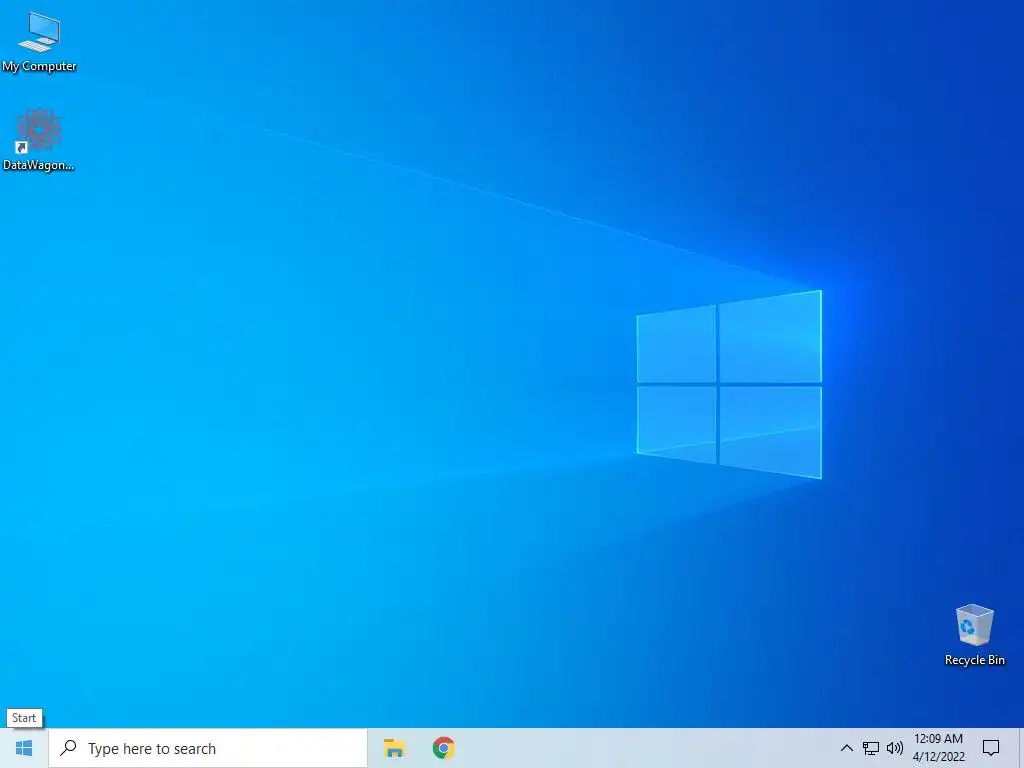Launch Google Chrome from the taskbar

pos(443,748)
